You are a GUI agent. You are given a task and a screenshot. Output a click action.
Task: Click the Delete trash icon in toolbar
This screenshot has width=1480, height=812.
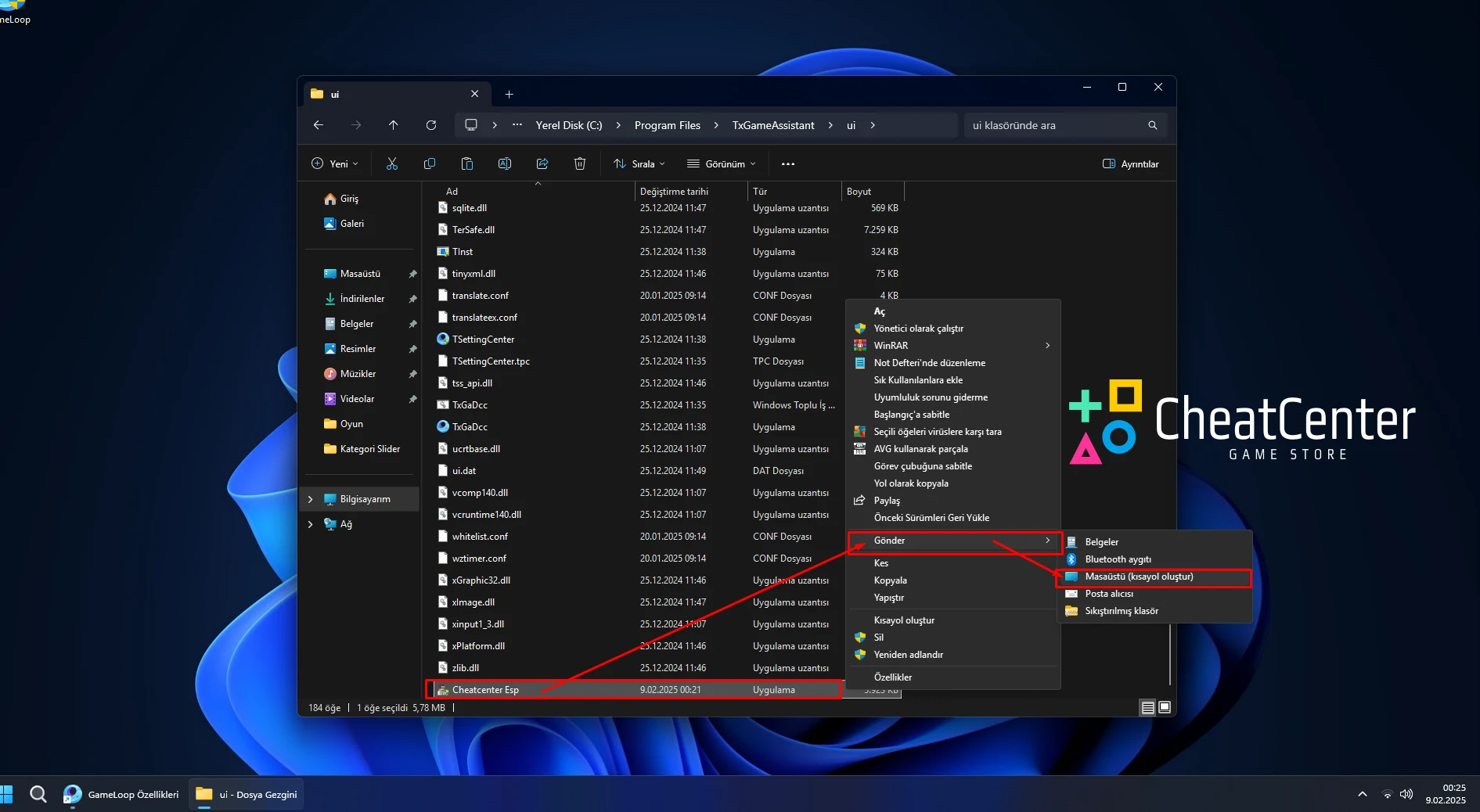(x=580, y=163)
